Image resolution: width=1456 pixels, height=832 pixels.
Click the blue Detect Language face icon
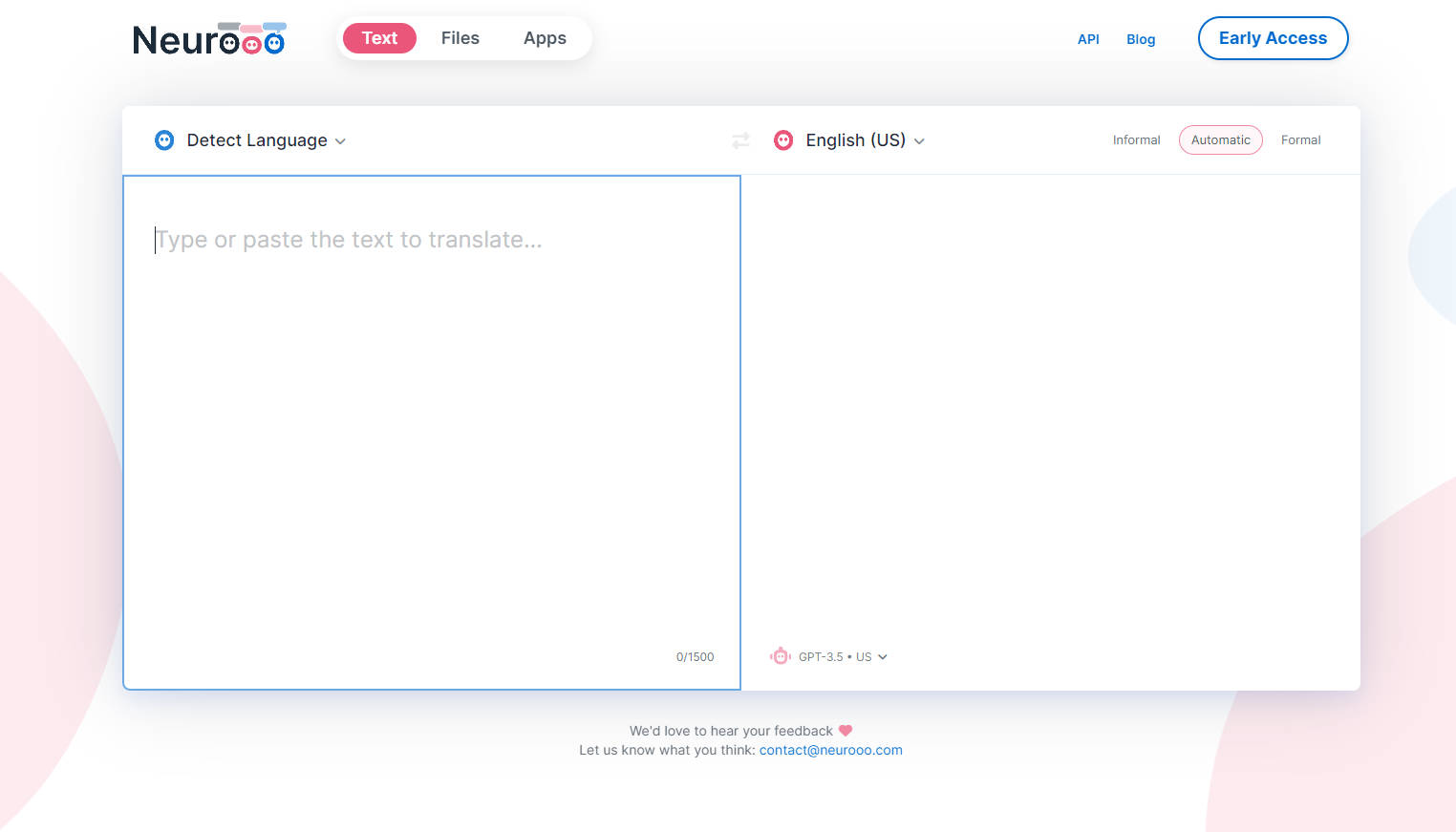click(164, 140)
